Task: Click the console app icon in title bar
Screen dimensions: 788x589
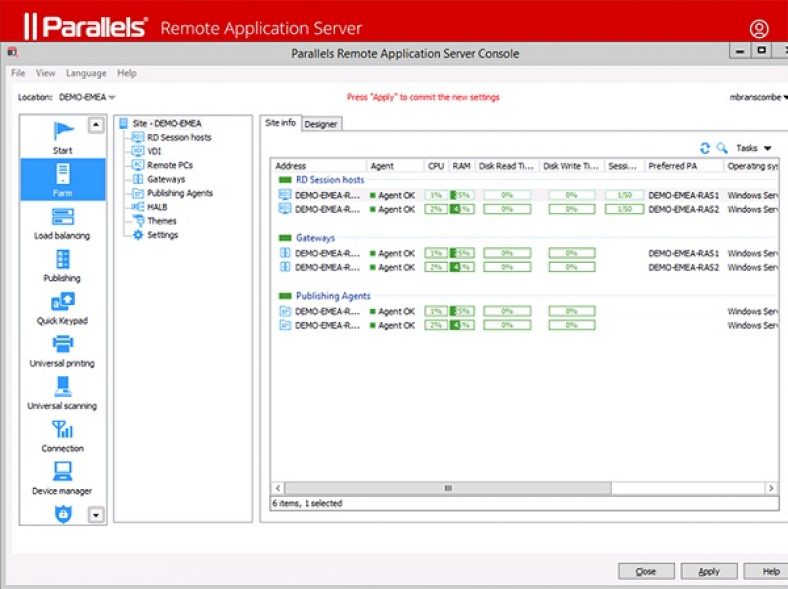Action: (13, 52)
